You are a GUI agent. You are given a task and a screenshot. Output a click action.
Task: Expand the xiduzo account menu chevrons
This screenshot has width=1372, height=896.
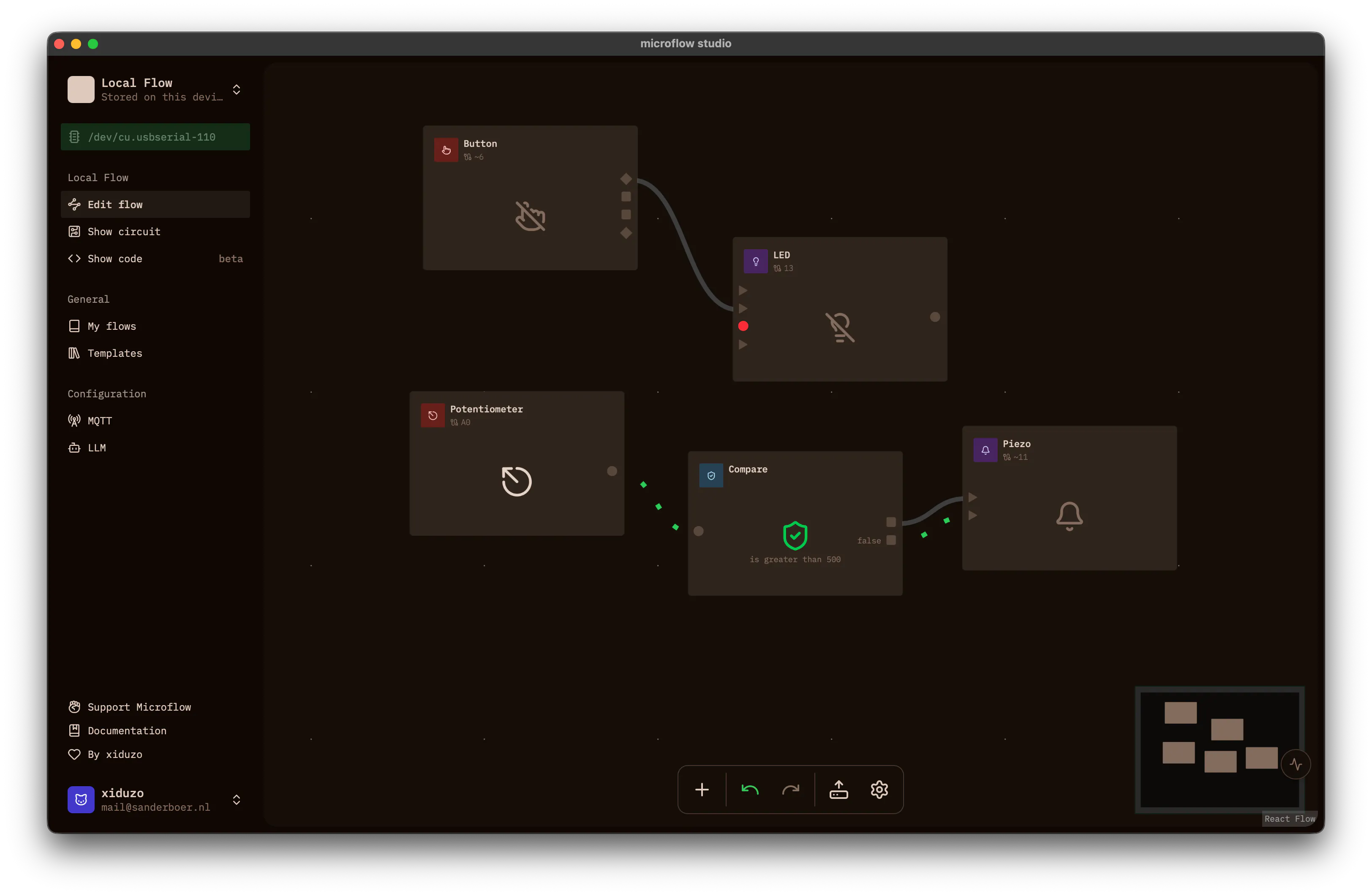coord(237,800)
